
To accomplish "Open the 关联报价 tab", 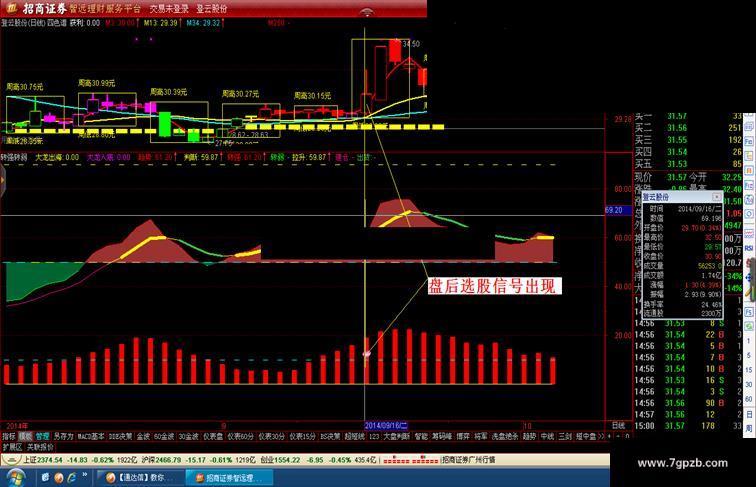I will tap(40, 448).
